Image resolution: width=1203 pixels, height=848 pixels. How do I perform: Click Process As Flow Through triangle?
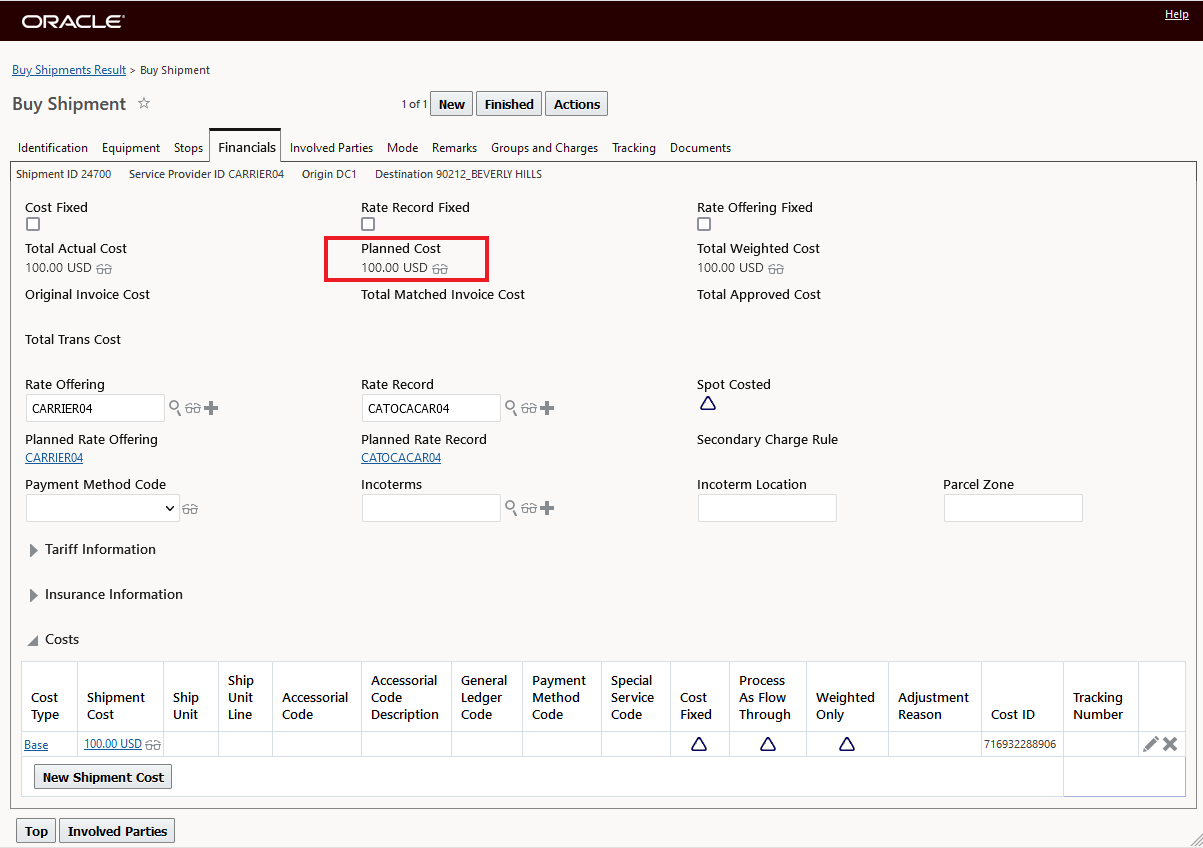click(767, 744)
